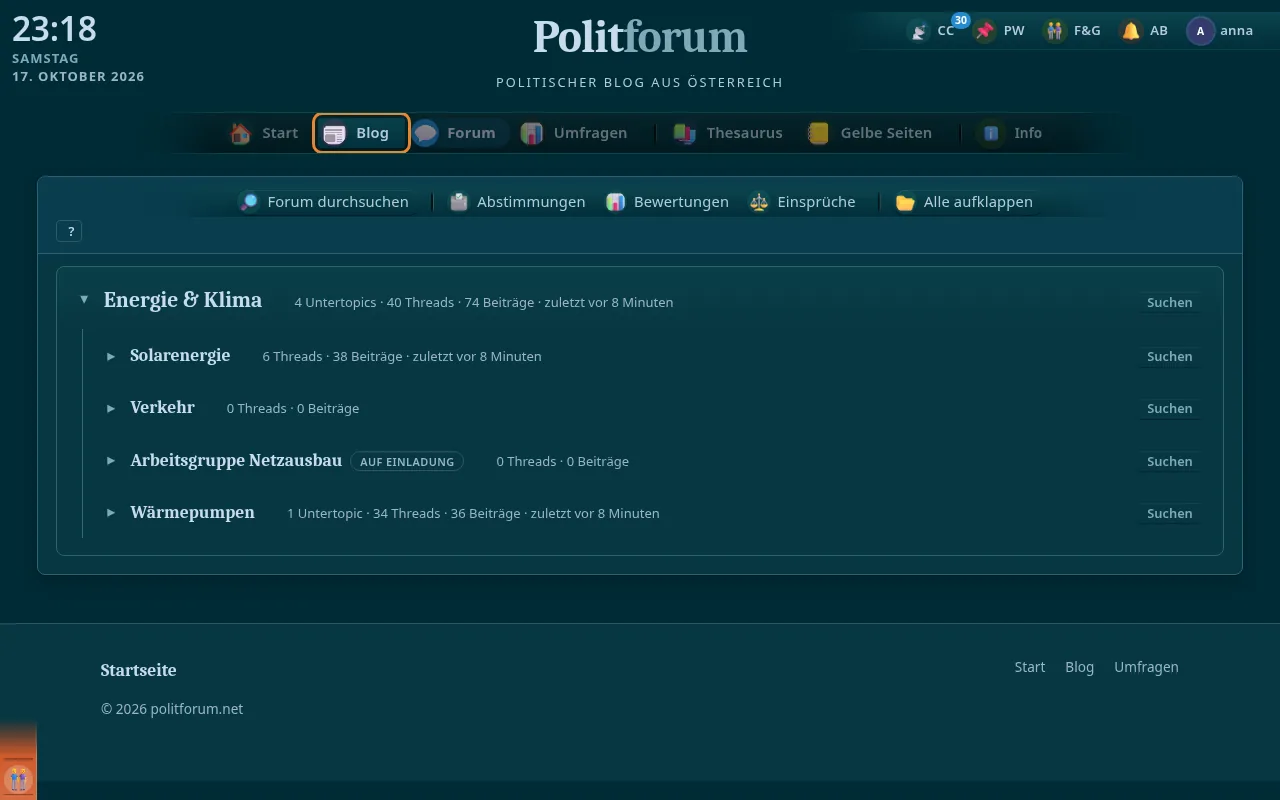Click Suchen in the Wärmepumpen row
Viewport: 1280px width, 800px height.
click(x=1169, y=513)
